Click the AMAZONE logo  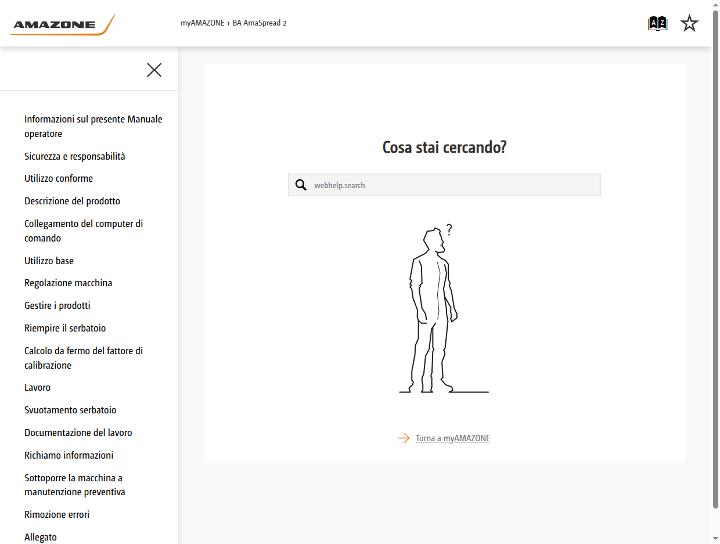click(62, 25)
